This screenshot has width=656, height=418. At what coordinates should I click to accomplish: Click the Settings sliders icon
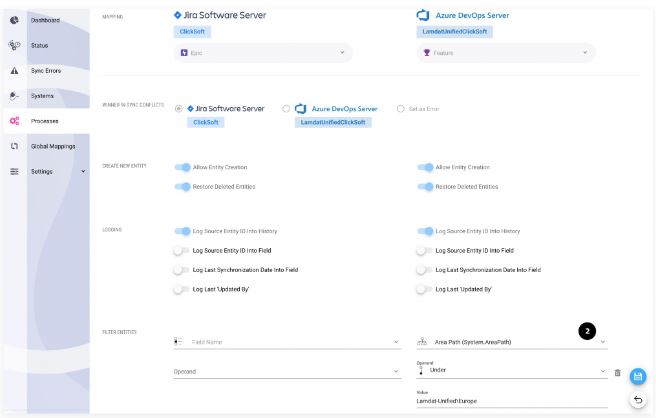pos(14,171)
